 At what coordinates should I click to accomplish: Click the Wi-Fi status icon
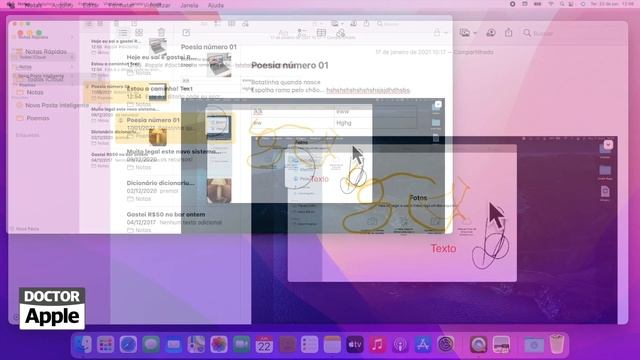tap(551, 4)
